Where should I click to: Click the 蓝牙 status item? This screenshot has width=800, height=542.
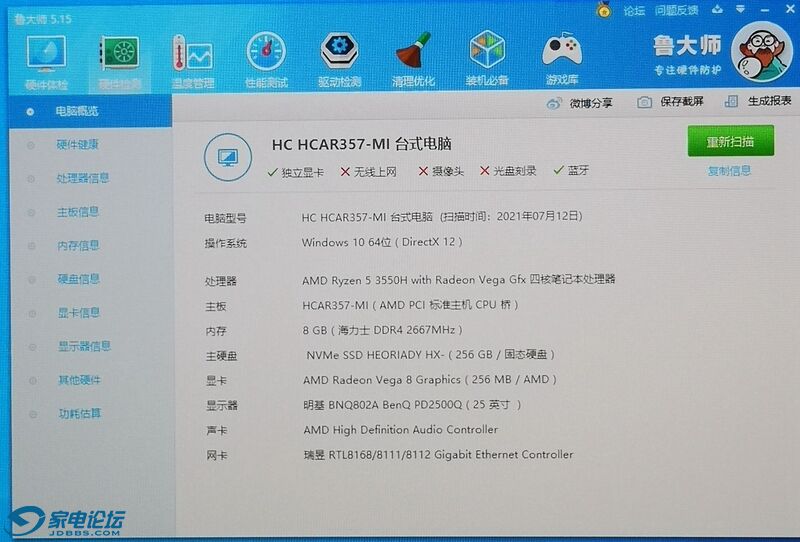(571, 170)
